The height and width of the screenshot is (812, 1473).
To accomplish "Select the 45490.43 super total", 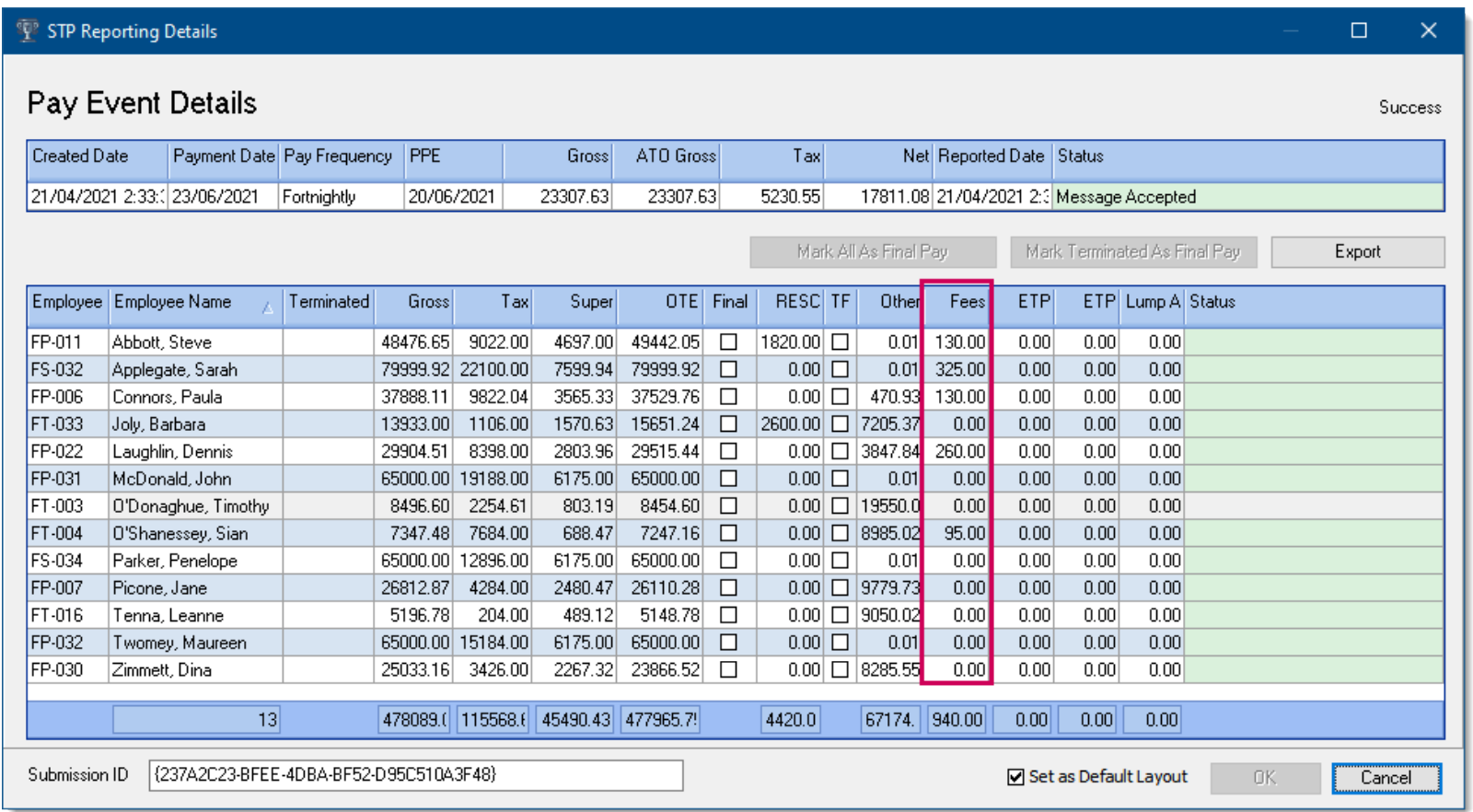I will click(575, 720).
